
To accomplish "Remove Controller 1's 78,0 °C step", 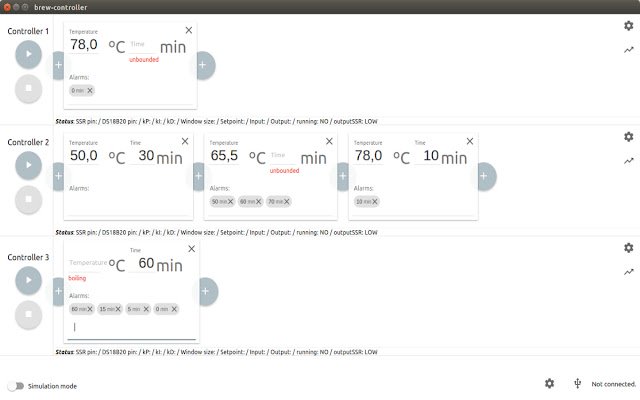I will (189, 30).
